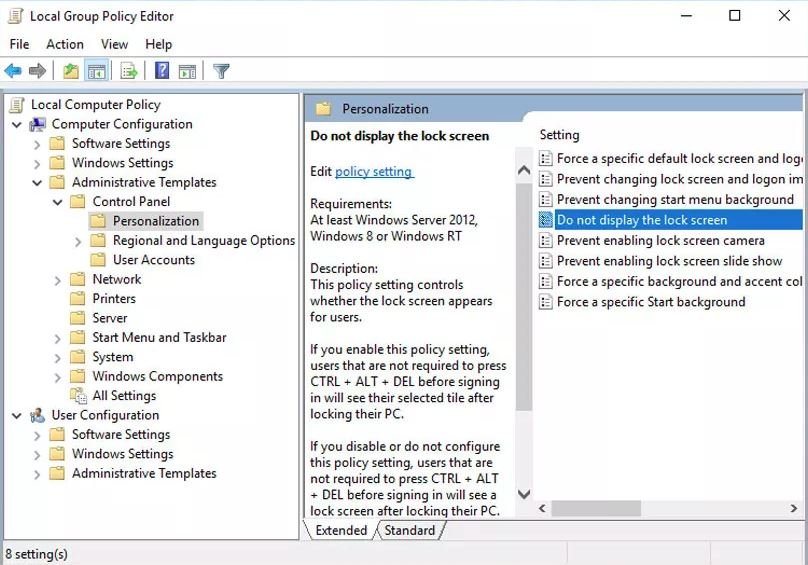Click the Filter funnel icon
Screen dimensions: 808x565
coord(221,71)
